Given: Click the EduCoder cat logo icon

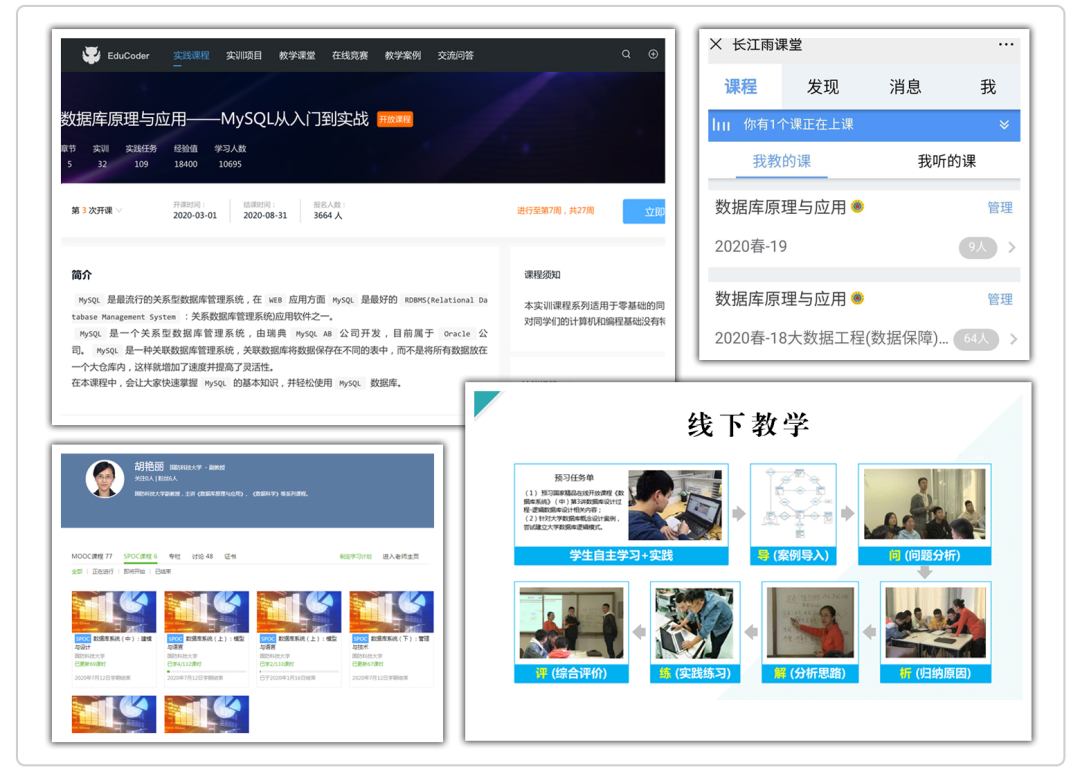Looking at the screenshot, I should click(x=91, y=55).
